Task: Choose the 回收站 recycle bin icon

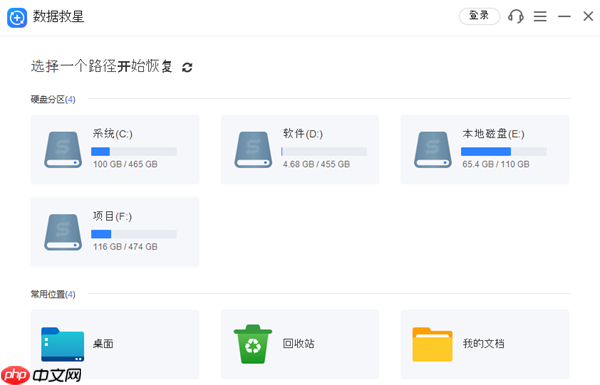Action: coord(253,344)
